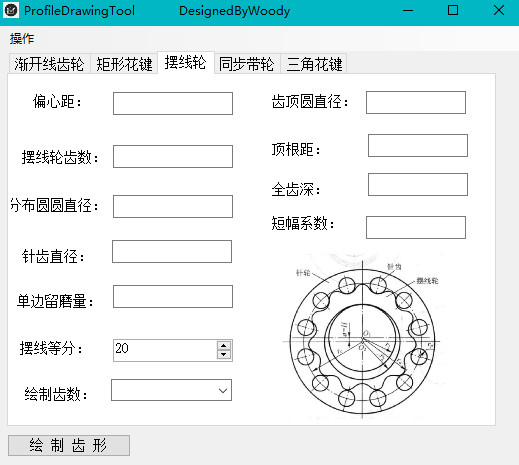Focus the 单边留磨量 input box
This screenshot has width=519, height=465.
tap(173, 296)
